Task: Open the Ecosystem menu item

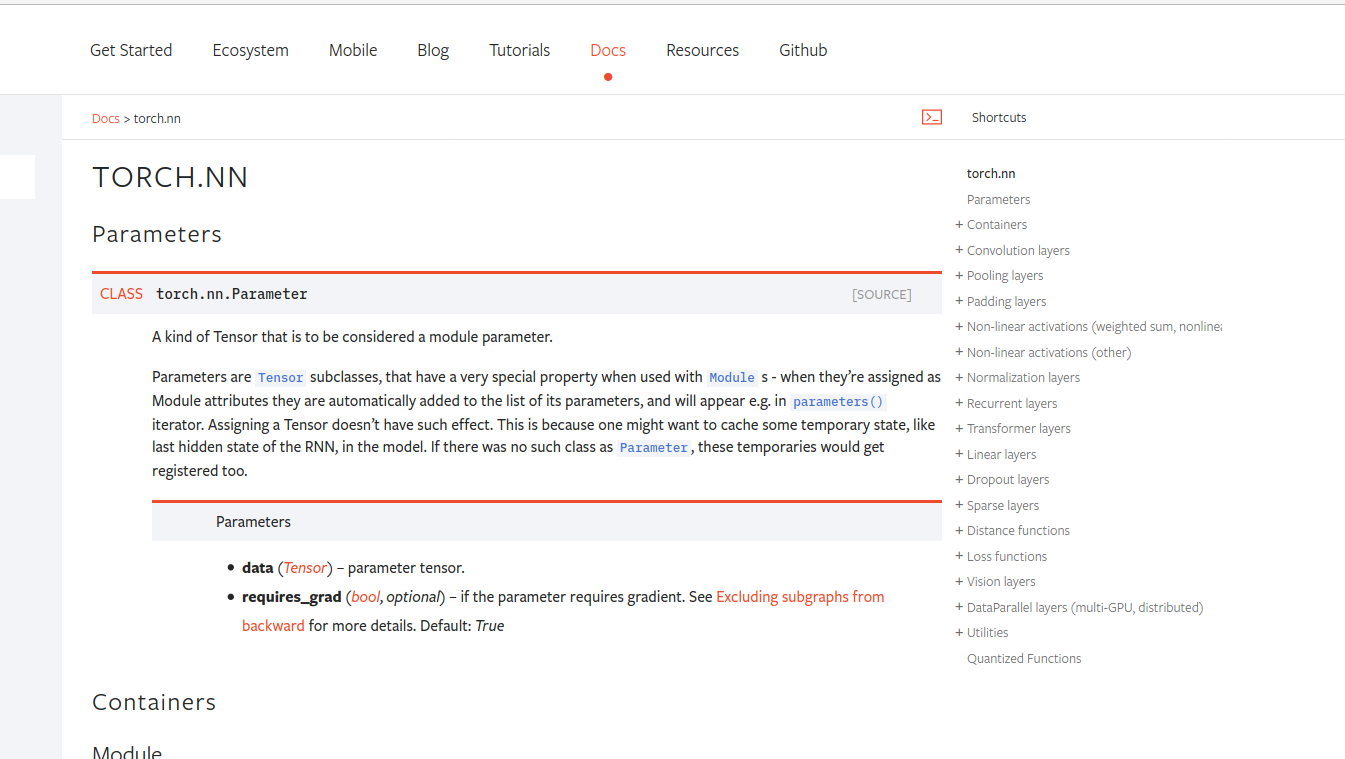Action: (x=250, y=49)
